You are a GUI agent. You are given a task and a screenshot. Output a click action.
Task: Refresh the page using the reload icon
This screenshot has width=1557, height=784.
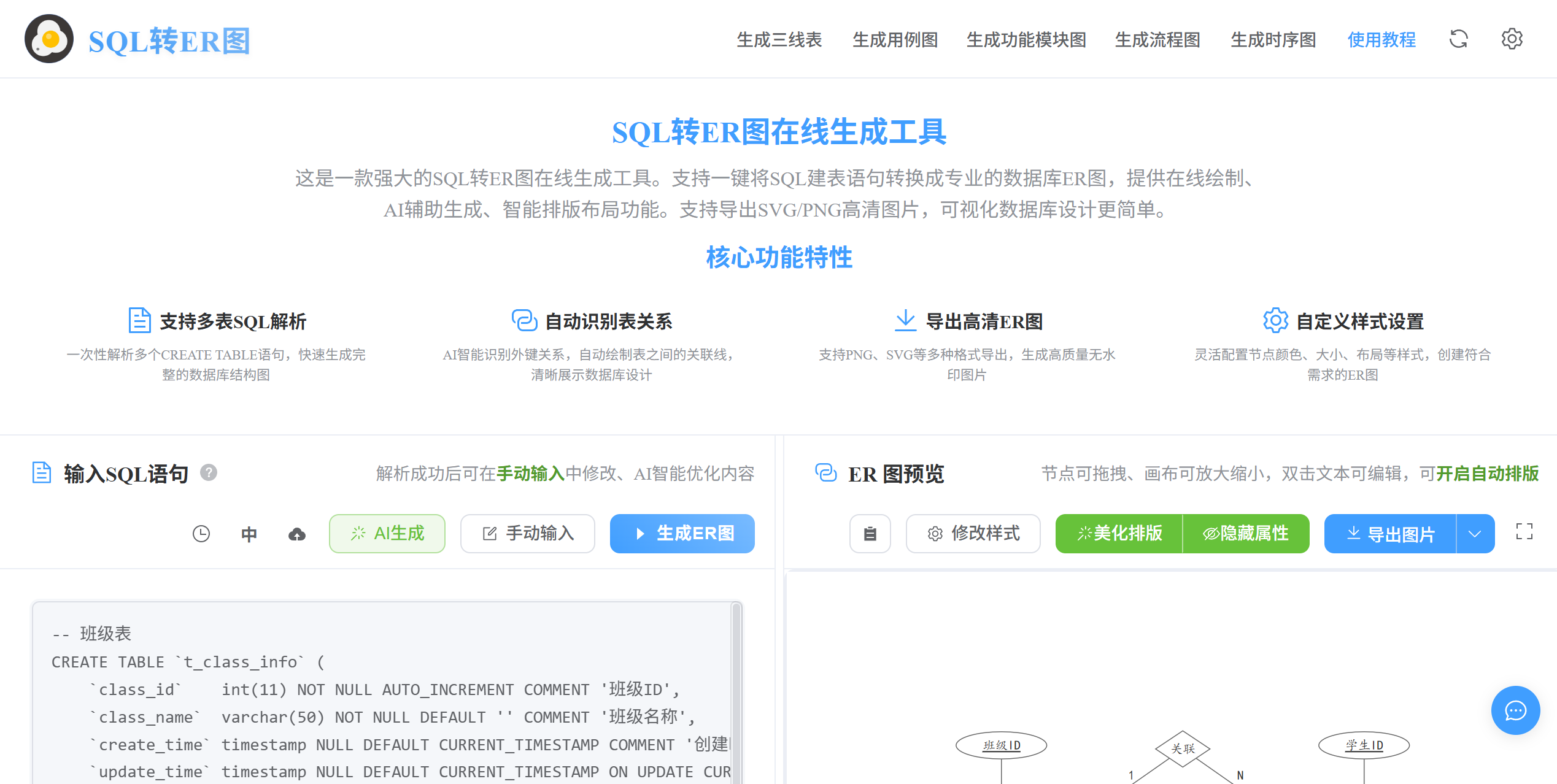[1459, 39]
